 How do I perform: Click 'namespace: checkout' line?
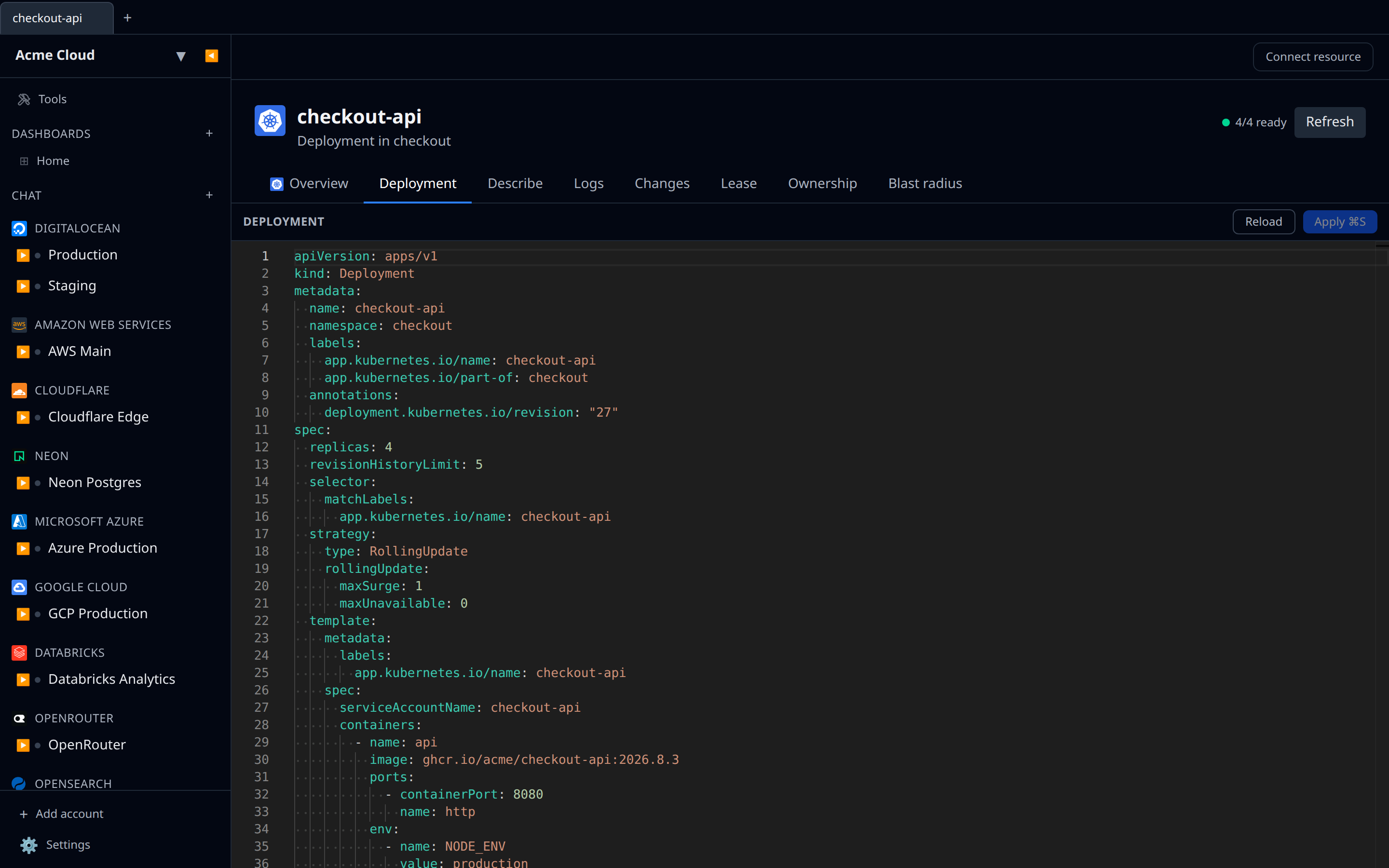(x=381, y=326)
